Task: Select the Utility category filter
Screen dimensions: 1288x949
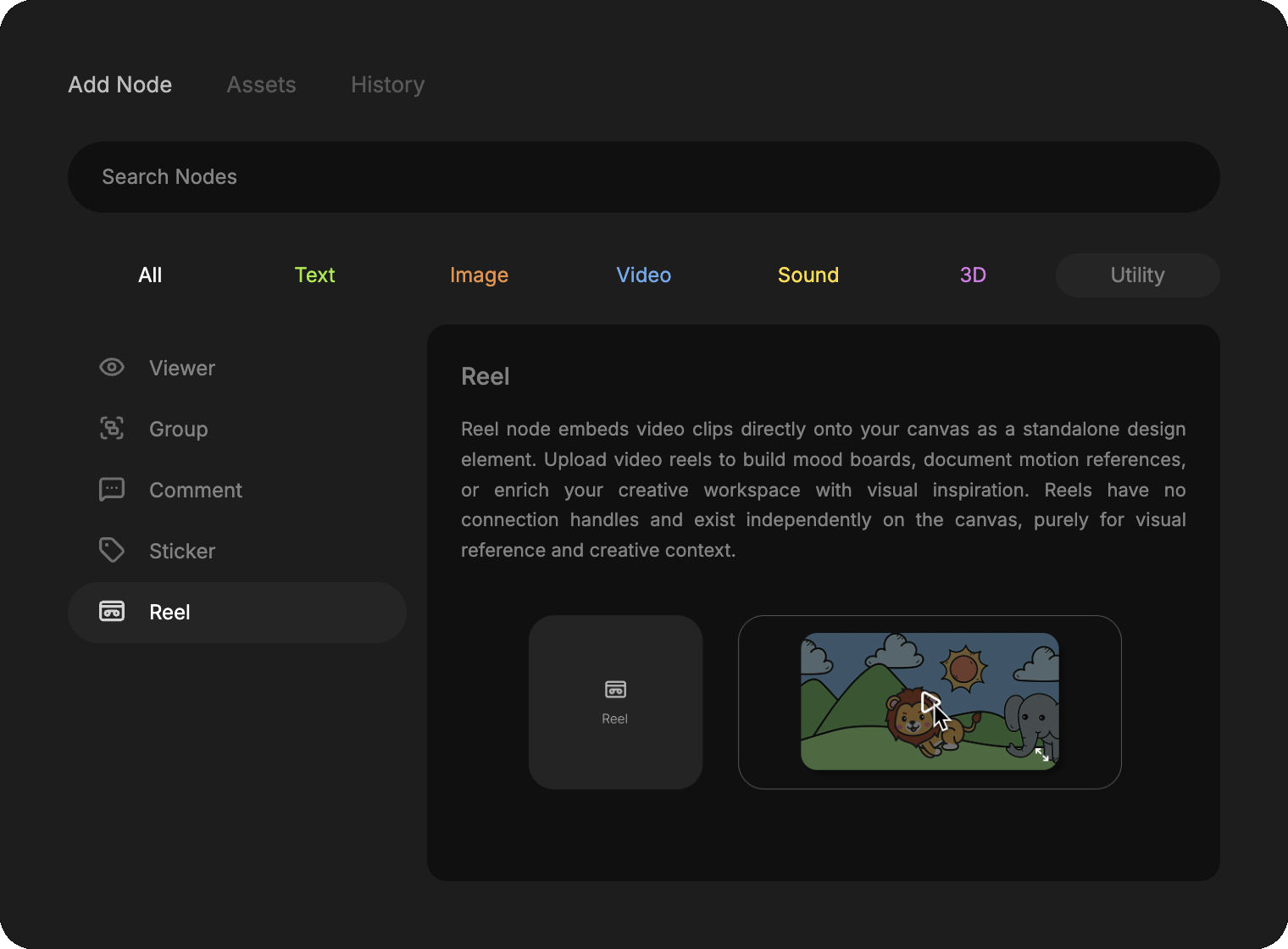Action: pyautogui.click(x=1137, y=275)
